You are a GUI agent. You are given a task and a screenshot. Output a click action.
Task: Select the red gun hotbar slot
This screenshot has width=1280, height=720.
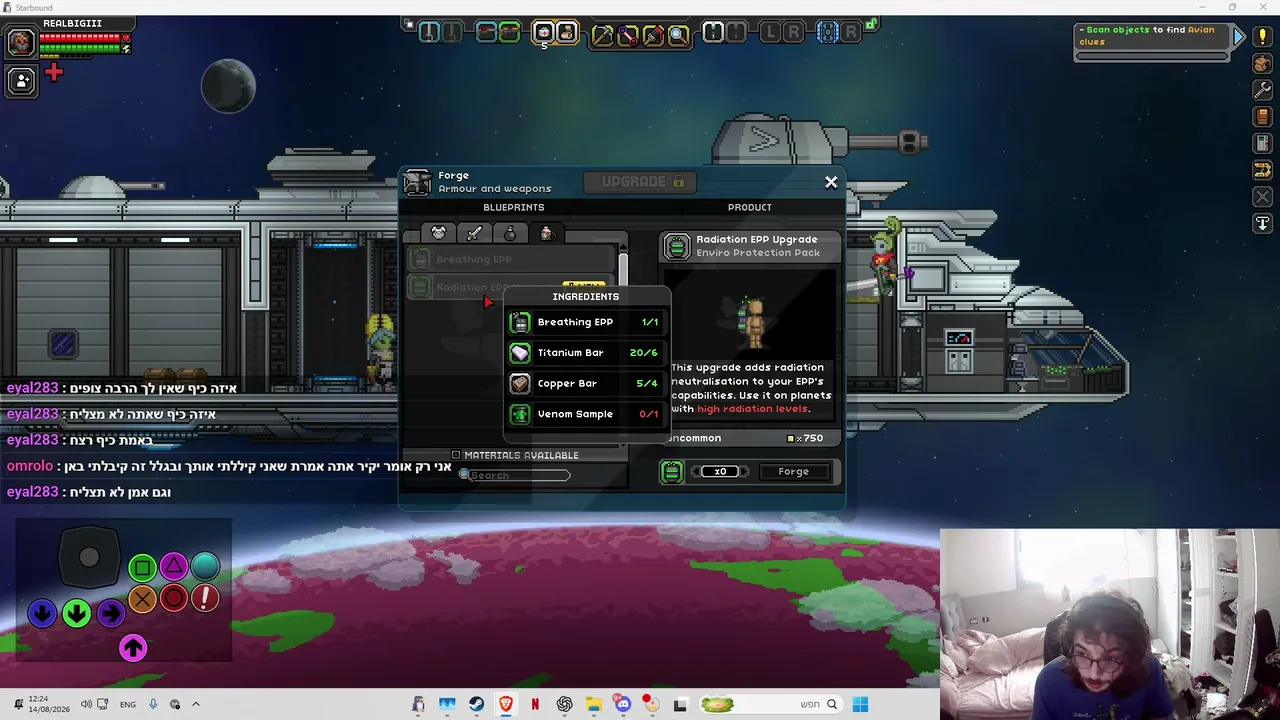pyautogui.click(x=486, y=33)
